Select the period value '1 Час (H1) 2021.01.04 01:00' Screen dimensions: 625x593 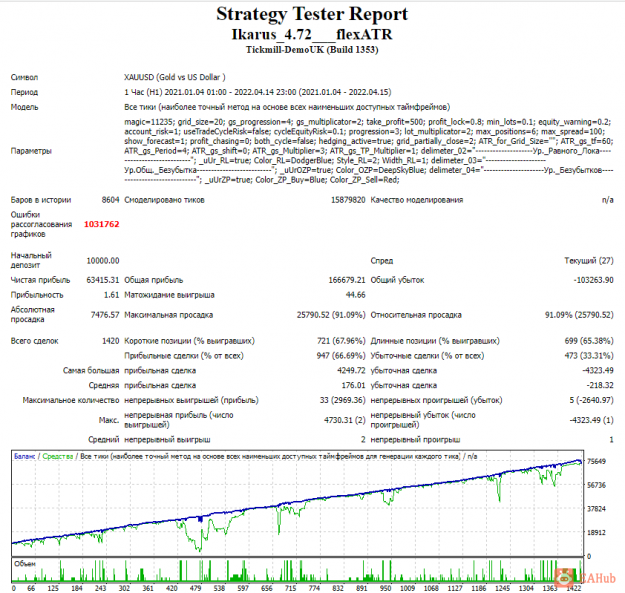coord(175,92)
